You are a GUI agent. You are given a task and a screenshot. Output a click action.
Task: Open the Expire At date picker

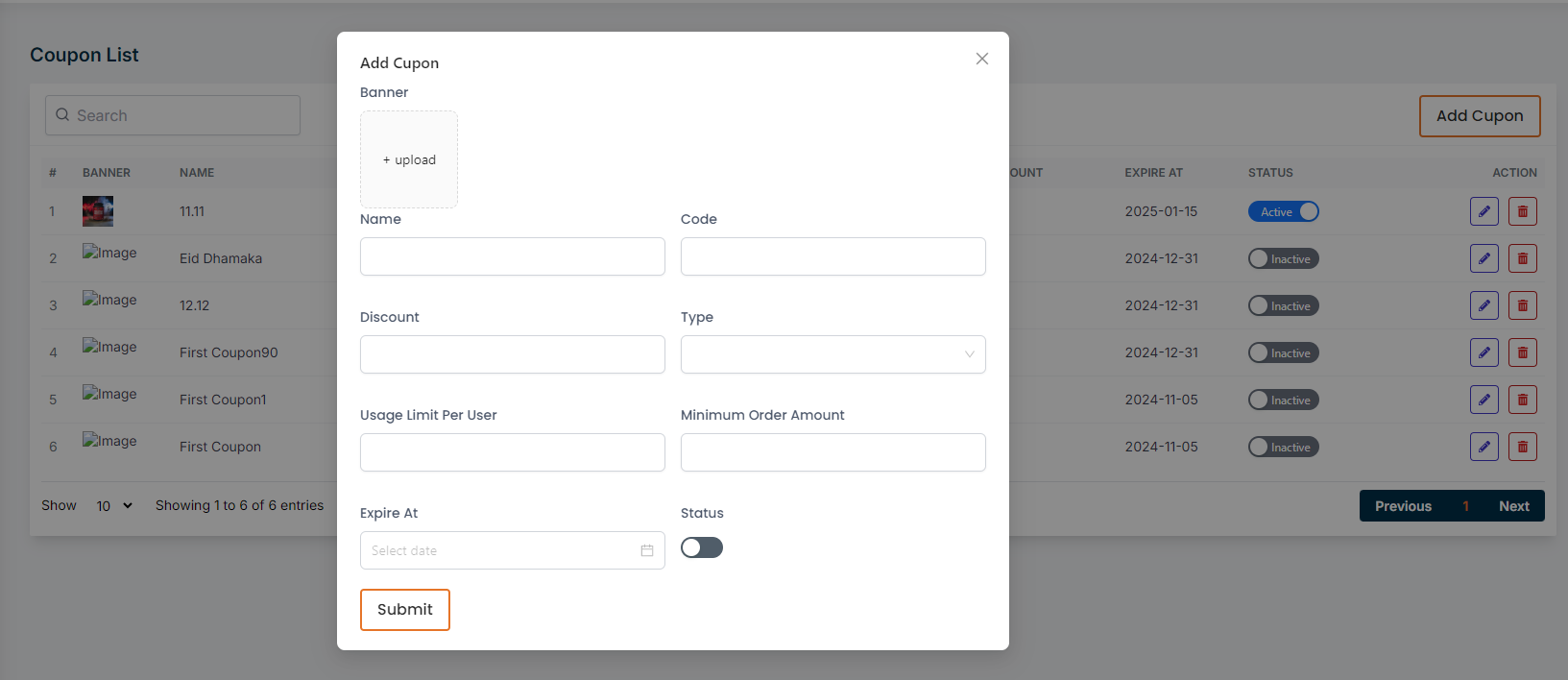[x=499, y=550]
